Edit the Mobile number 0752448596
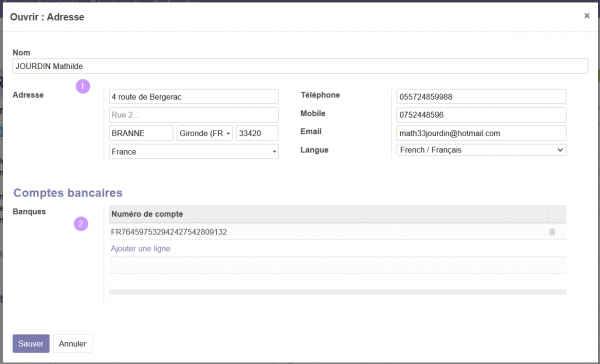600x364 pixels. (481, 115)
